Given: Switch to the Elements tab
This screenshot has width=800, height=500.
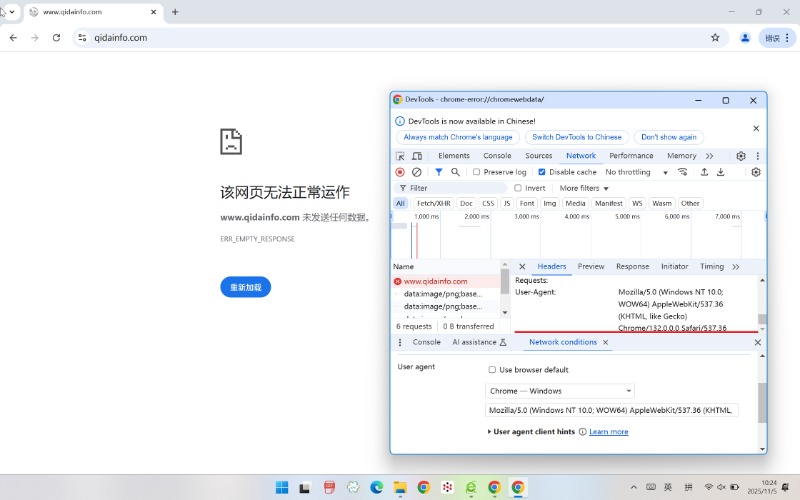Looking at the screenshot, I should 453,156.
